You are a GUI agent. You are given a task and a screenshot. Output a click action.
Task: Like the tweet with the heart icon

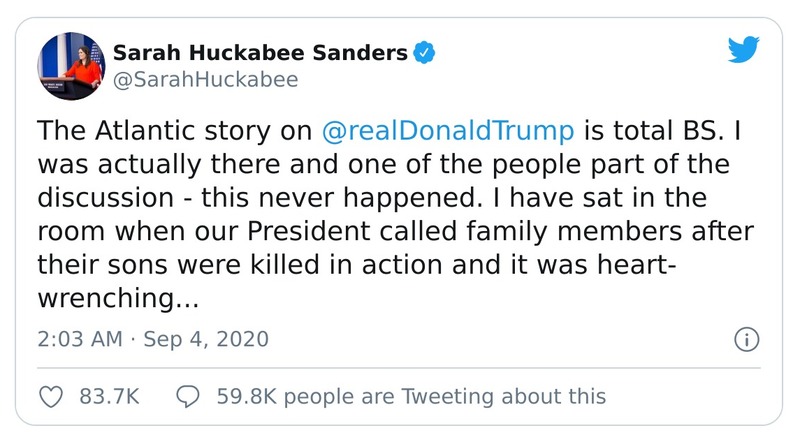point(50,396)
